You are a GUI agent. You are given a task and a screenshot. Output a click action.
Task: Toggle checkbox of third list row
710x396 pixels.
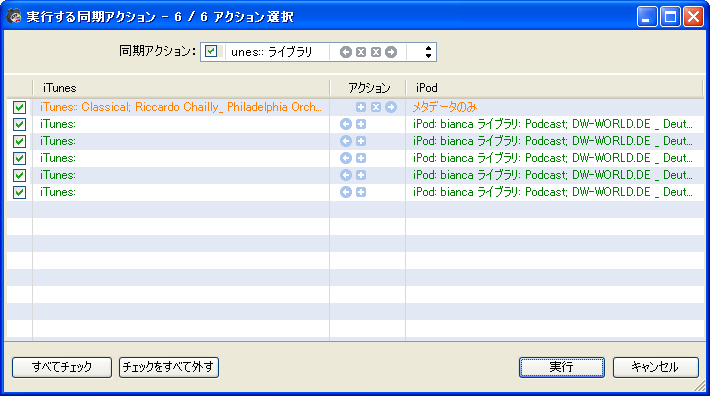pyautogui.click(x=19, y=141)
